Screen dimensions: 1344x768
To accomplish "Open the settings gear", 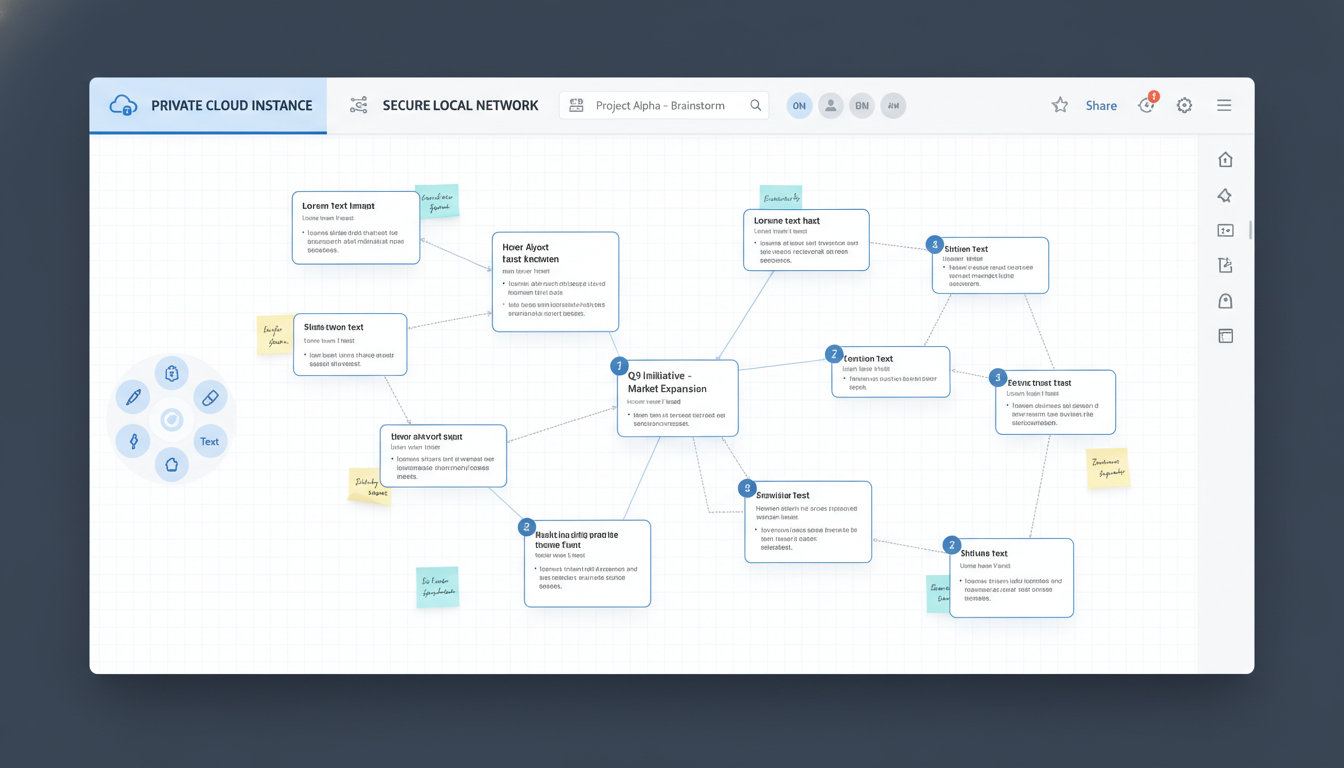I will (x=1184, y=105).
